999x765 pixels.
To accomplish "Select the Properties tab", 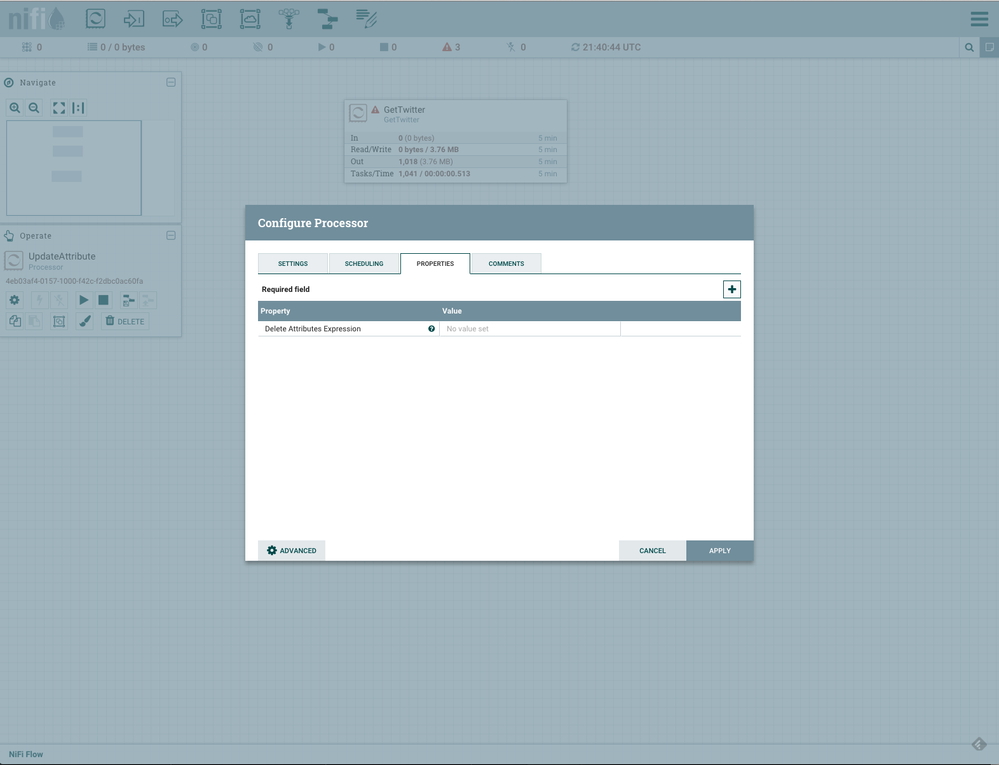I will [x=435, y=264].
